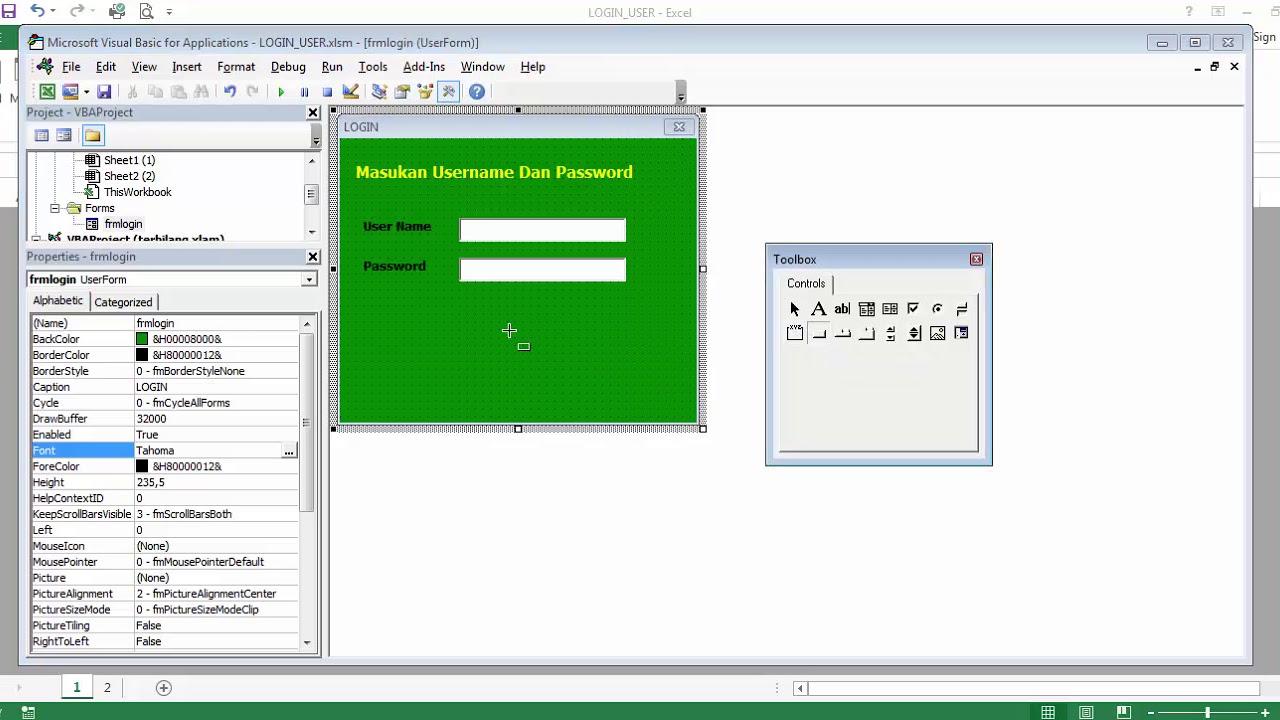Open the Format menu
The image size is (1280, 720).
236,67
